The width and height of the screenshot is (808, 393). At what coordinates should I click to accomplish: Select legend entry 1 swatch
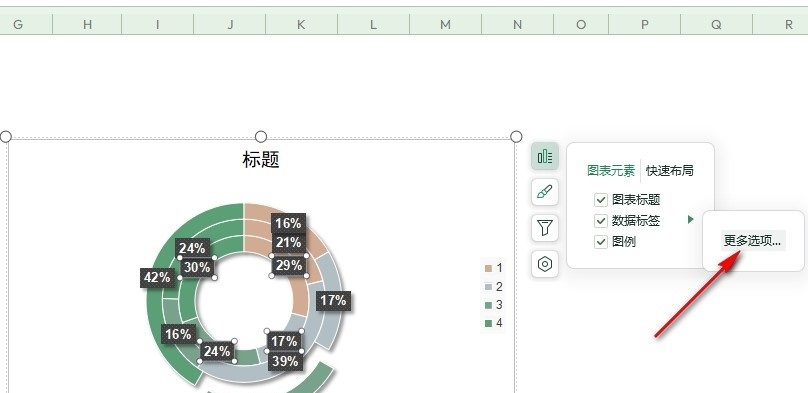(x=489, y=268)
